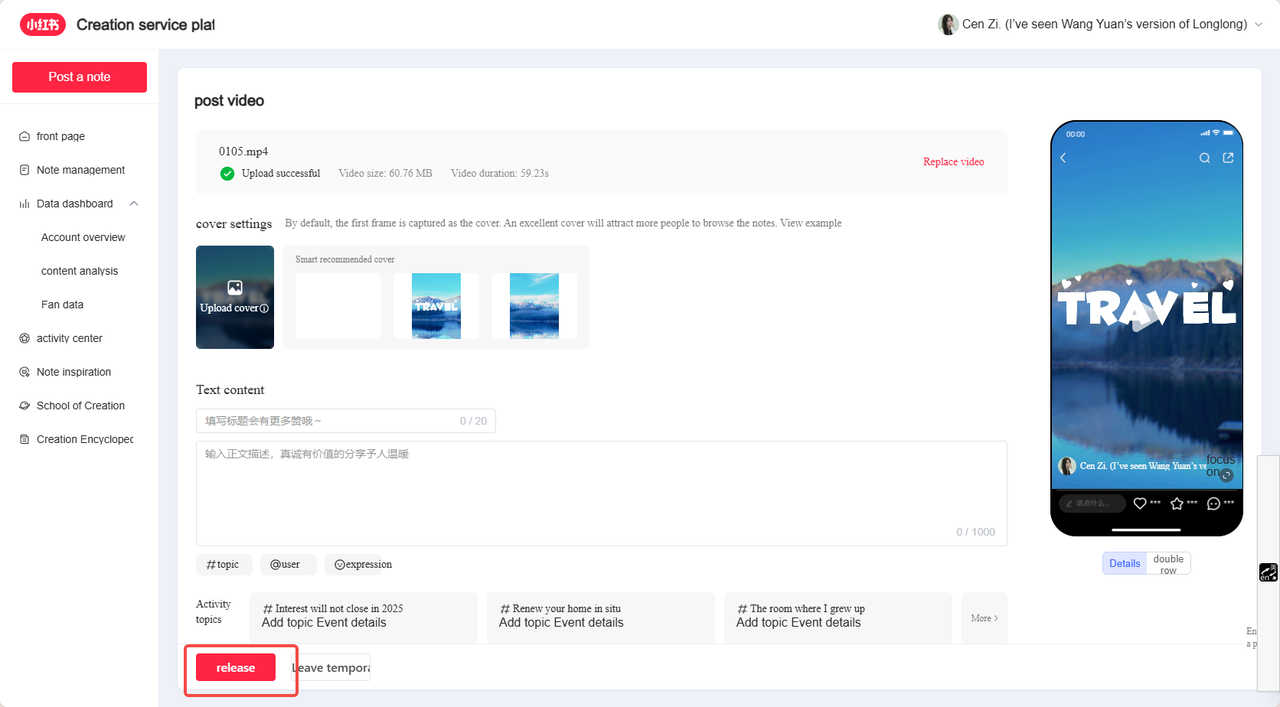1280x707 pixels.
Task: Open Creation Encyclopedia
Action: pos(85,439)
